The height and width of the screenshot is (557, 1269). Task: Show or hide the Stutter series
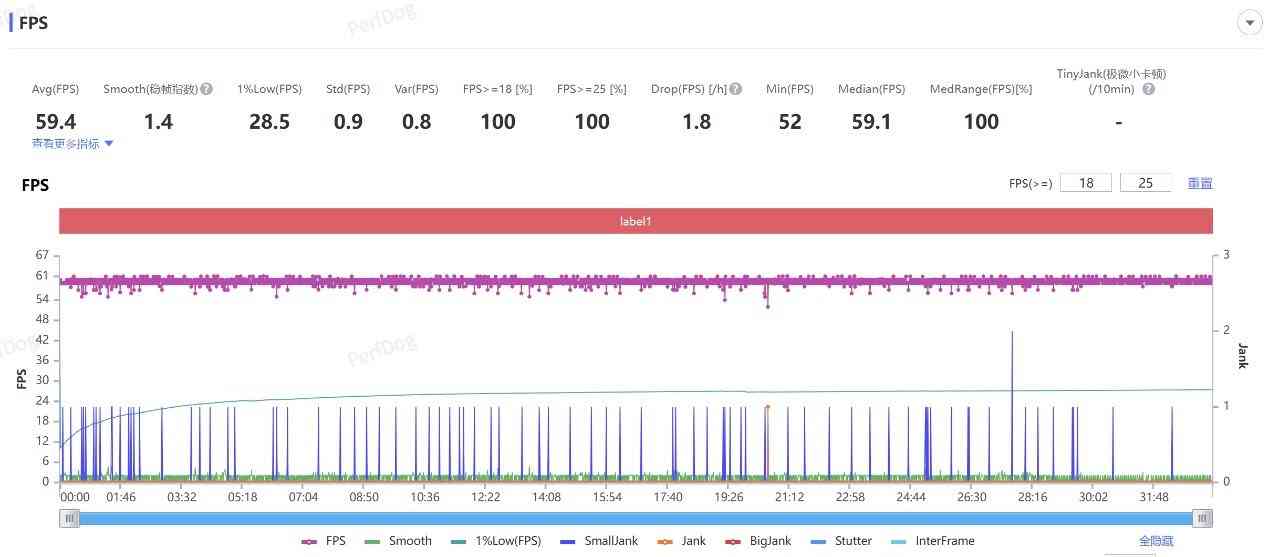coord(843,541)
